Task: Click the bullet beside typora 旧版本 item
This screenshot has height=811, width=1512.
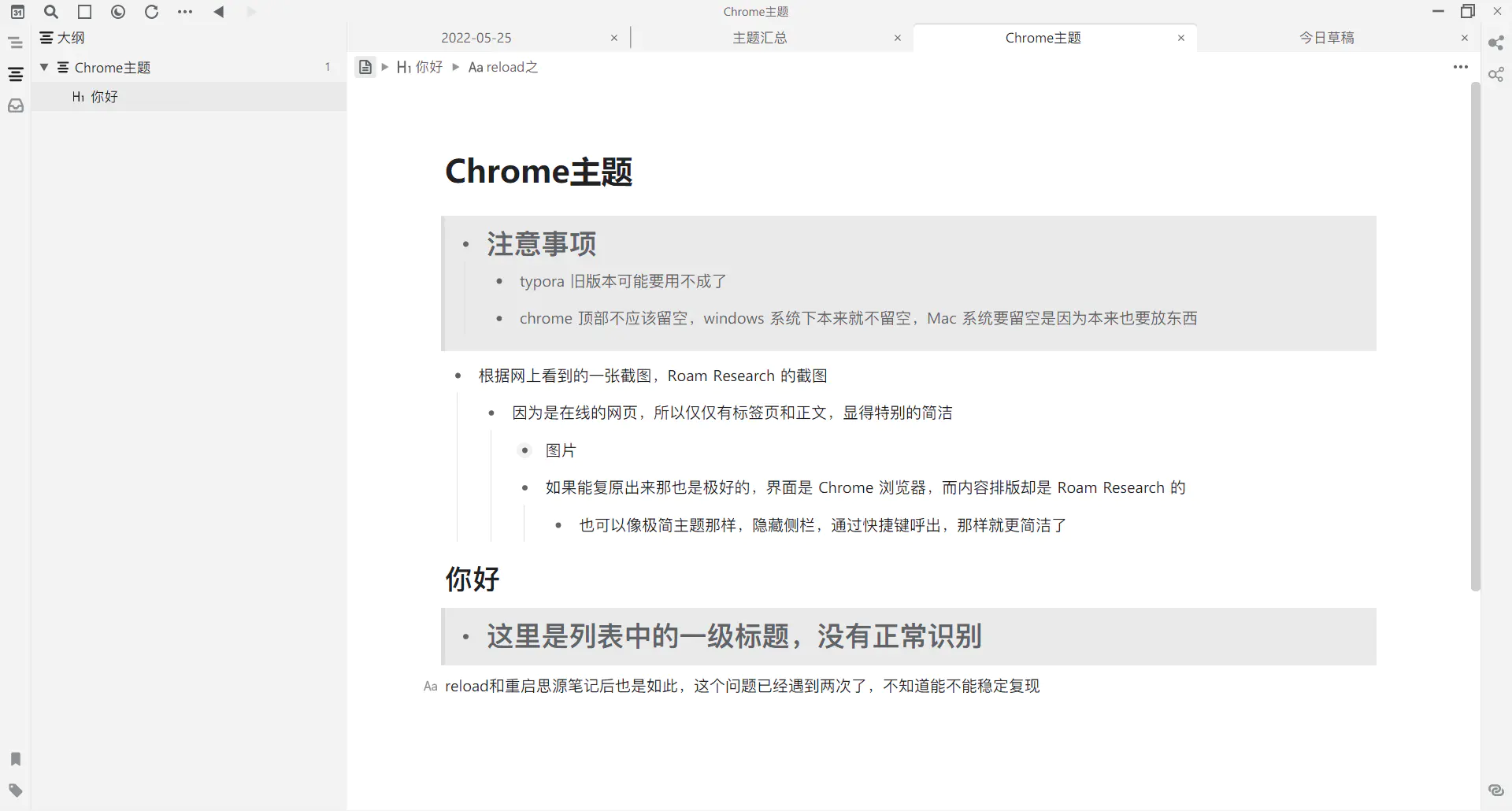Action: tap(499, 282)
